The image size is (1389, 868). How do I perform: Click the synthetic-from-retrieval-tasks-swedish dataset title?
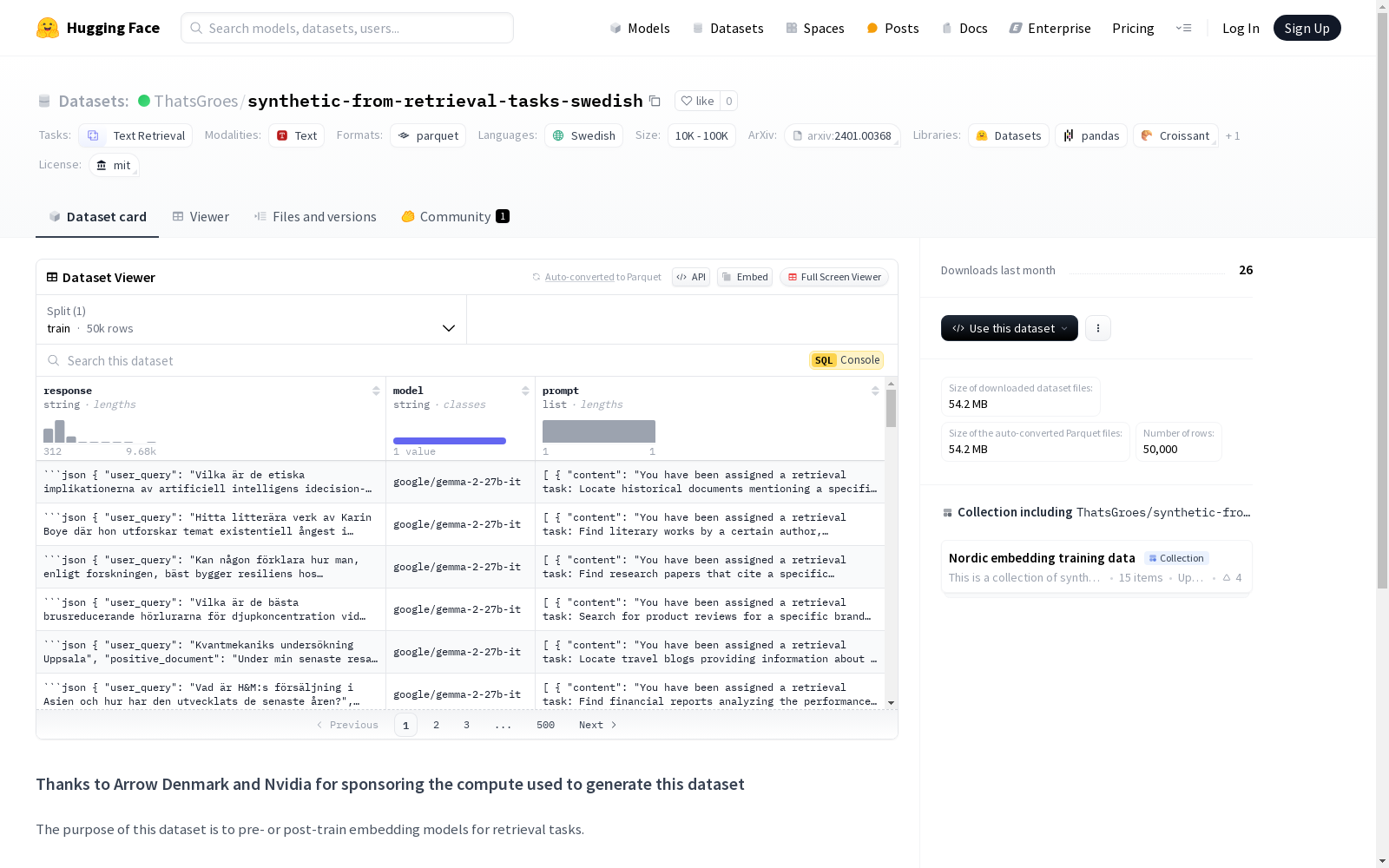(445, 102)
